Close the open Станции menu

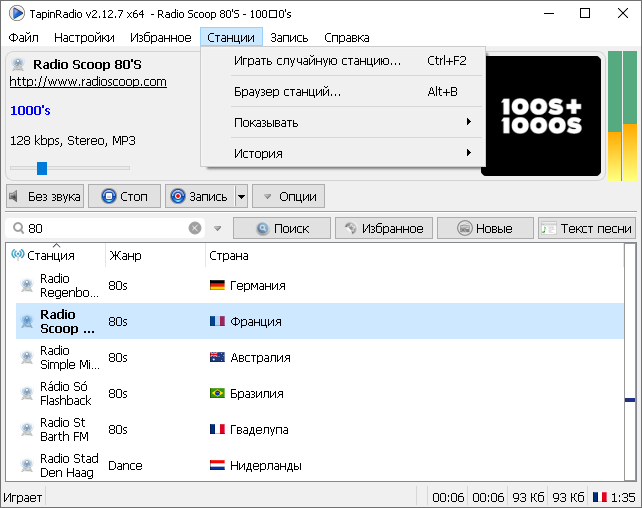pyautogui.click(x=231, y=38)
